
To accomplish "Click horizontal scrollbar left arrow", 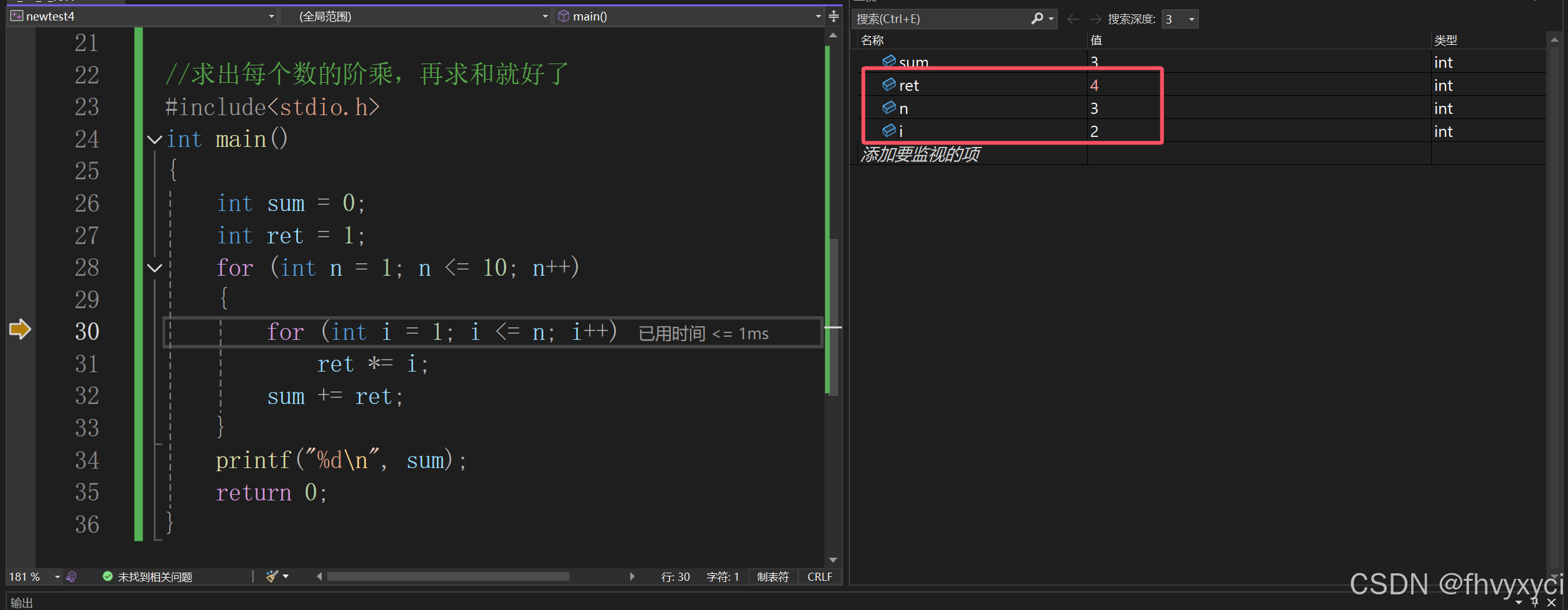I will [x=319, y=576].
